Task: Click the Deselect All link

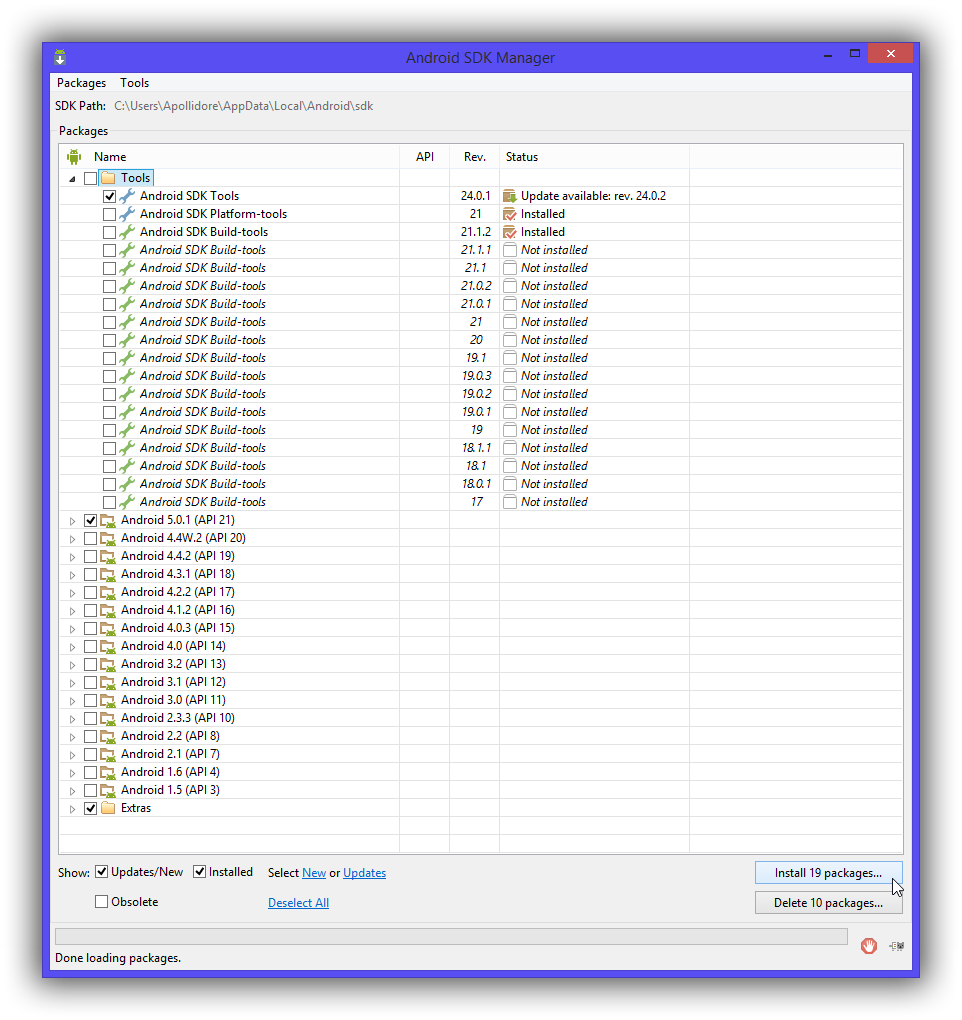Action: [299, 903]
